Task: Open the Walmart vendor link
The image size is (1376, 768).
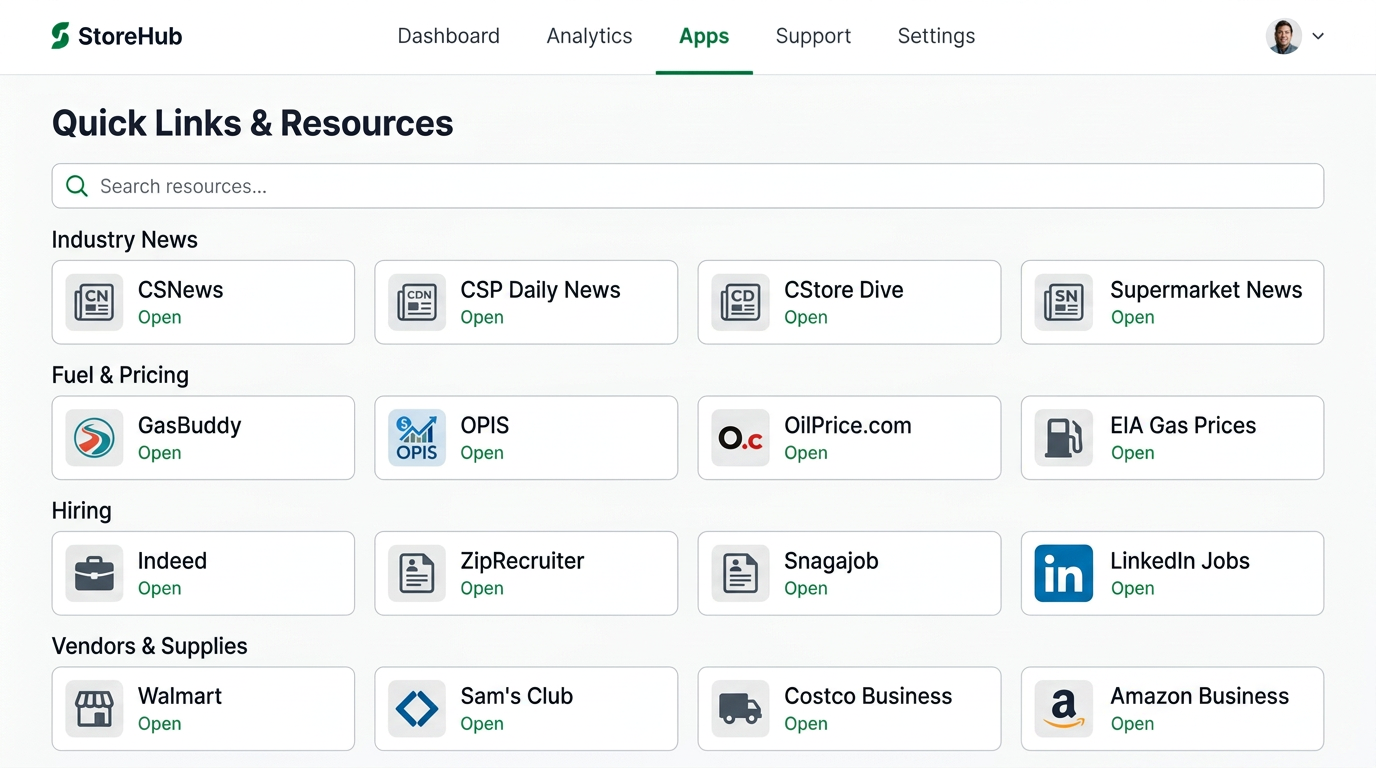Action: (160, 724)
